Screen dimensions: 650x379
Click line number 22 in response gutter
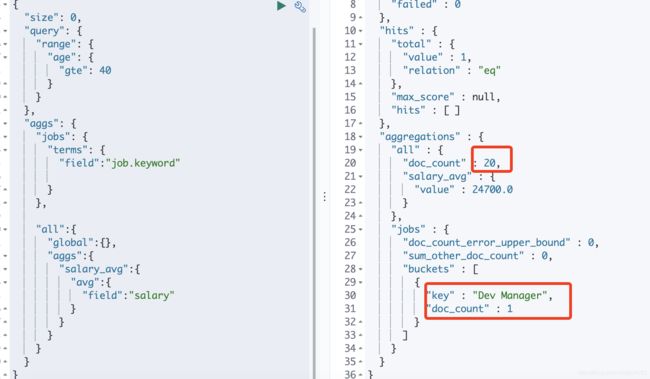pyautogui.click(x=350, y=190)
